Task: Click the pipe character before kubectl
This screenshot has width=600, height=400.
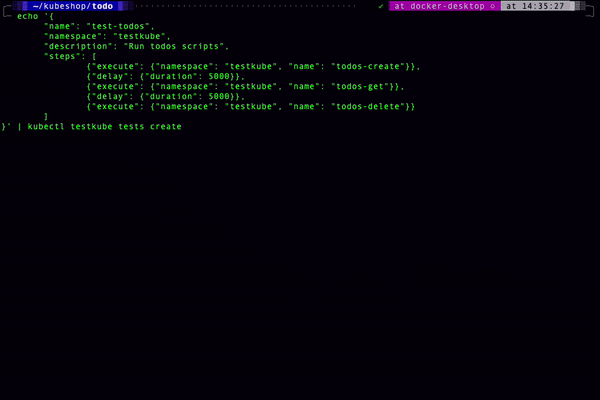Action: (x=20, y=126)
